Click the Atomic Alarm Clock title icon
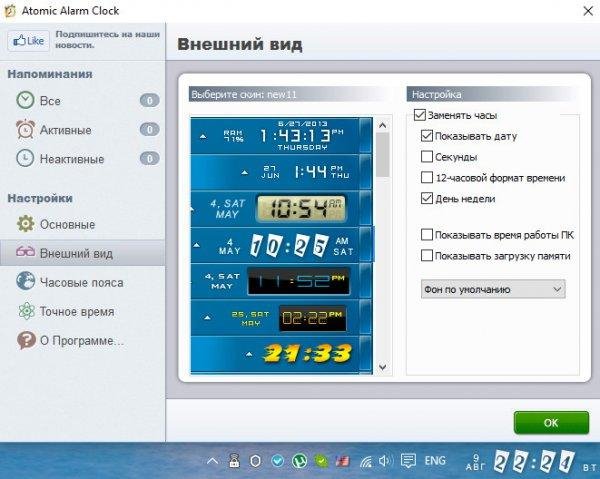The width and height of the screenshot is (600, 479). tap(10, 11)
